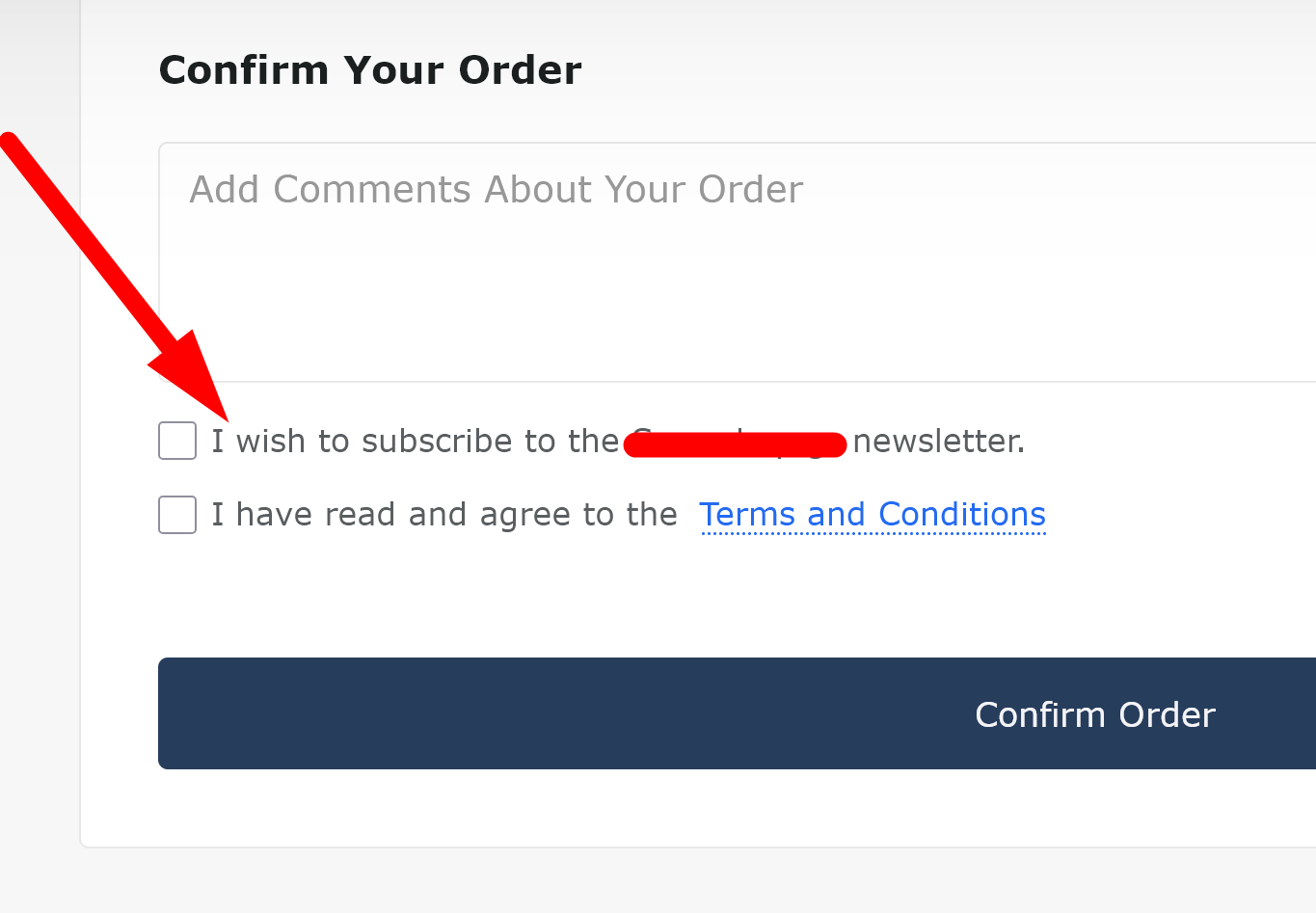Tick the newsletter subscription checkbox

177,441
